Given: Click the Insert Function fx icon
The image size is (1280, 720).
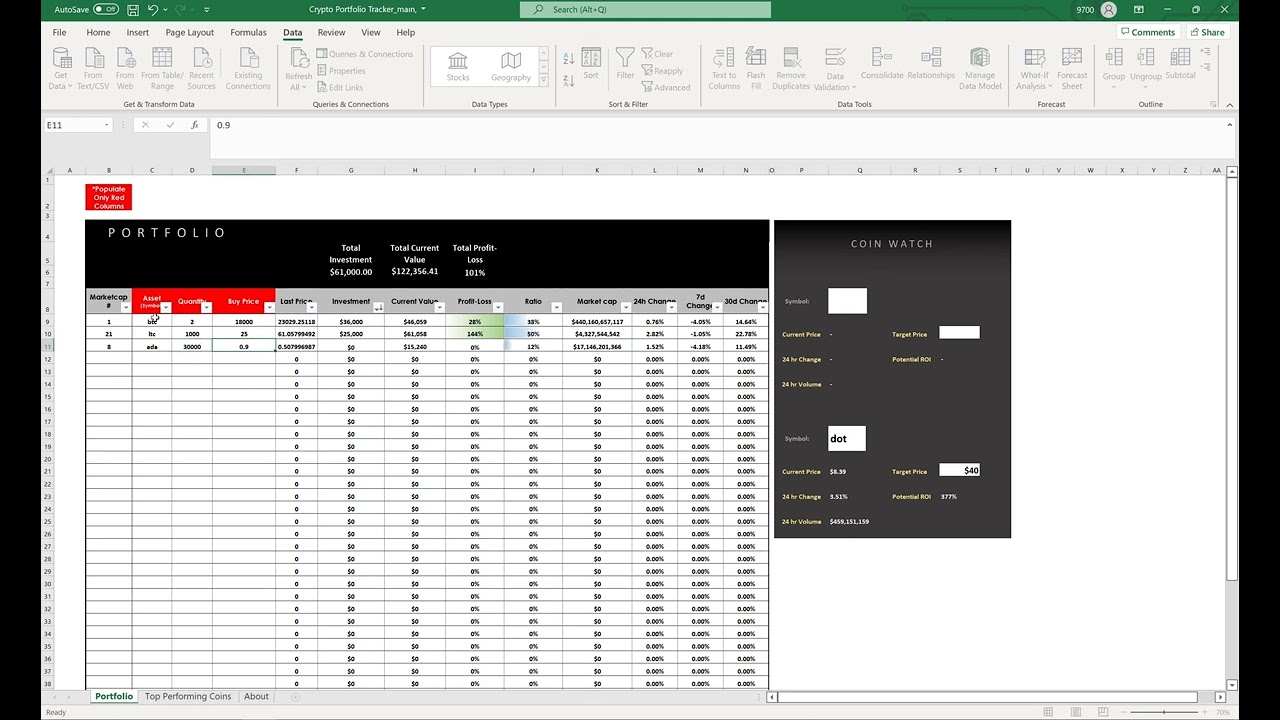Looking at the screenshot, I should (194, 125).
